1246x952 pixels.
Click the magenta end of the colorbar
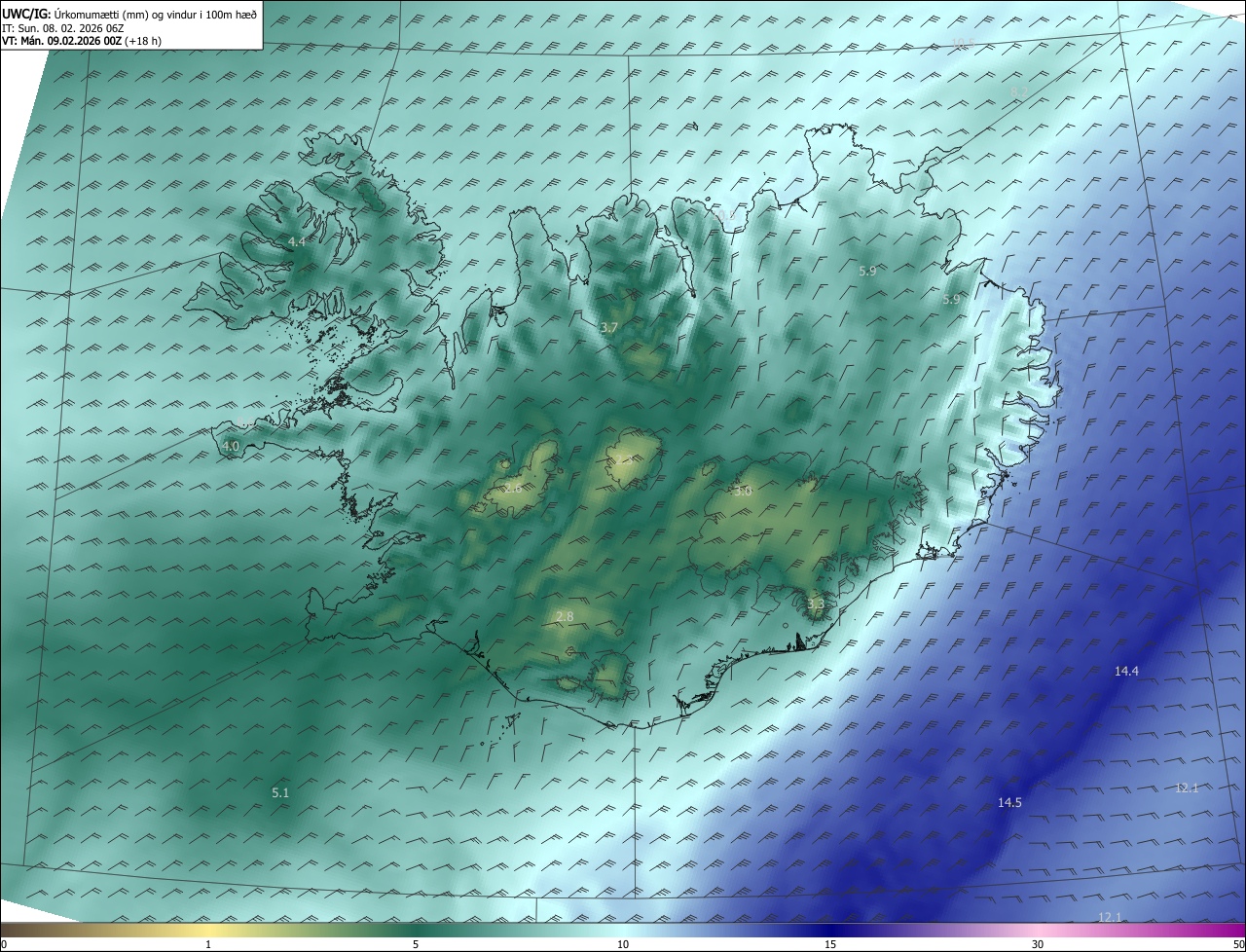tap(1228, 930)
